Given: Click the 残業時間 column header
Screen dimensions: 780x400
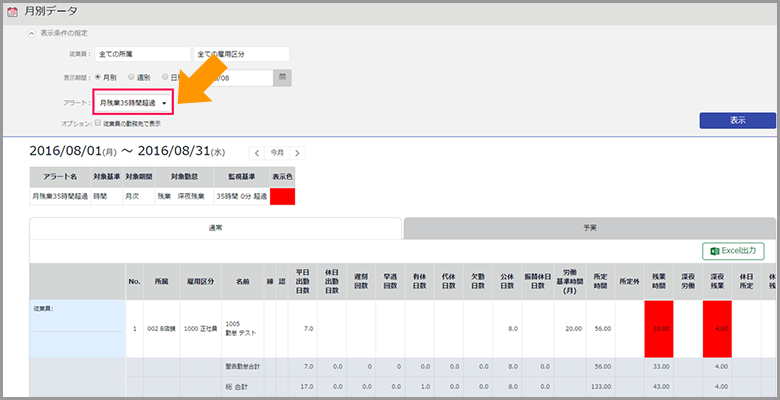Looking at the screenshot, I should pos(659,281).
